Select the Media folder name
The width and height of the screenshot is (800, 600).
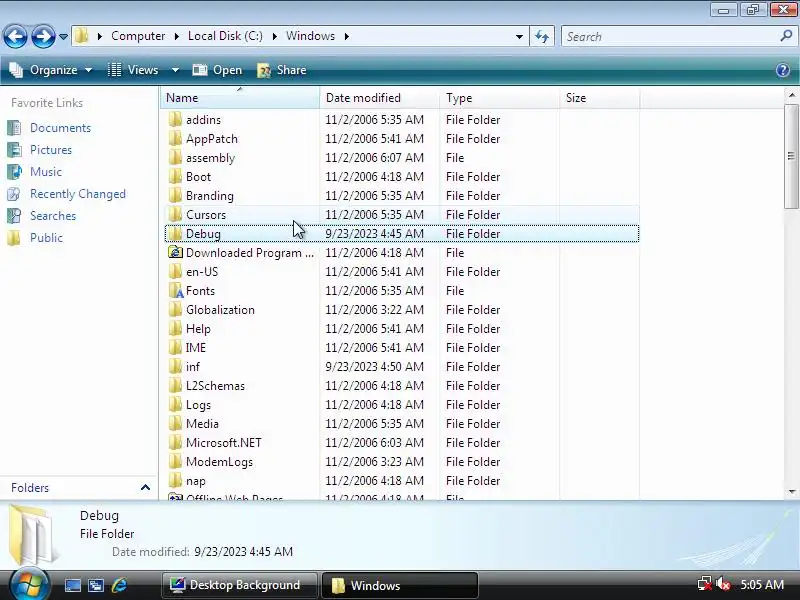(202, 423)
